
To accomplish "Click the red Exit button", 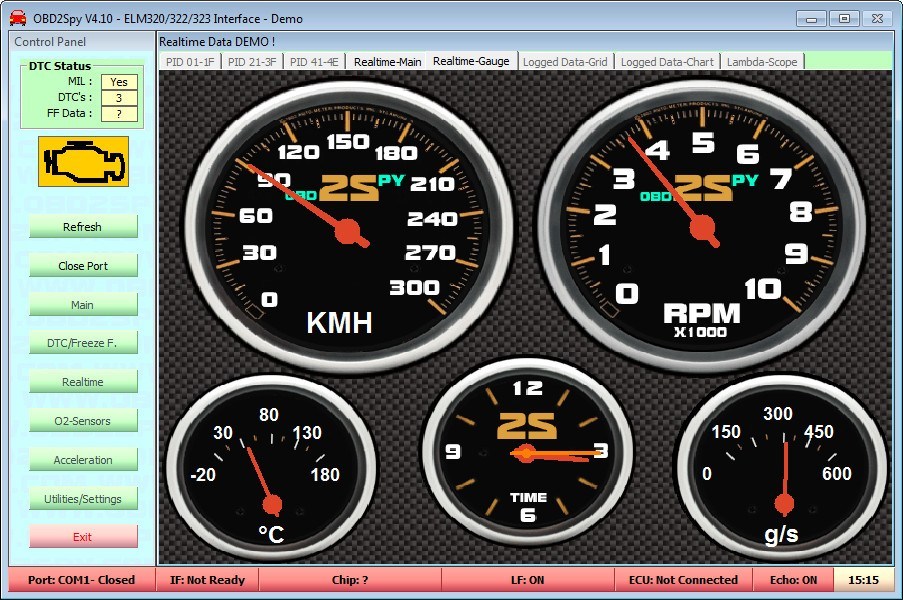I will (84, 537).
